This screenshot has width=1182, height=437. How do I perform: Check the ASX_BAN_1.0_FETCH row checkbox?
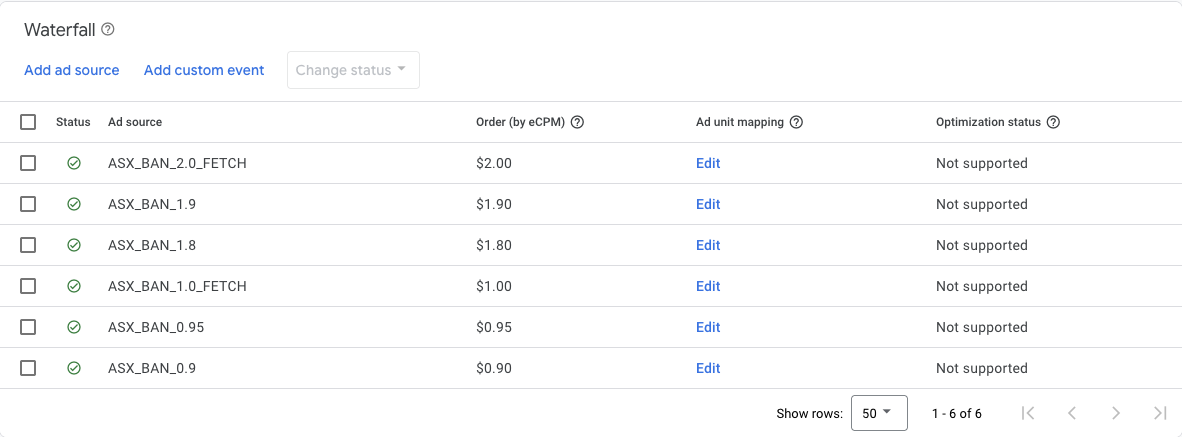click(28, 286)
